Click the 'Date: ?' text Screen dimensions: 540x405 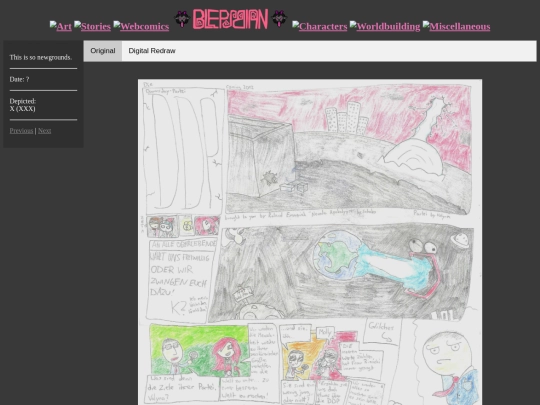[19, 79]
